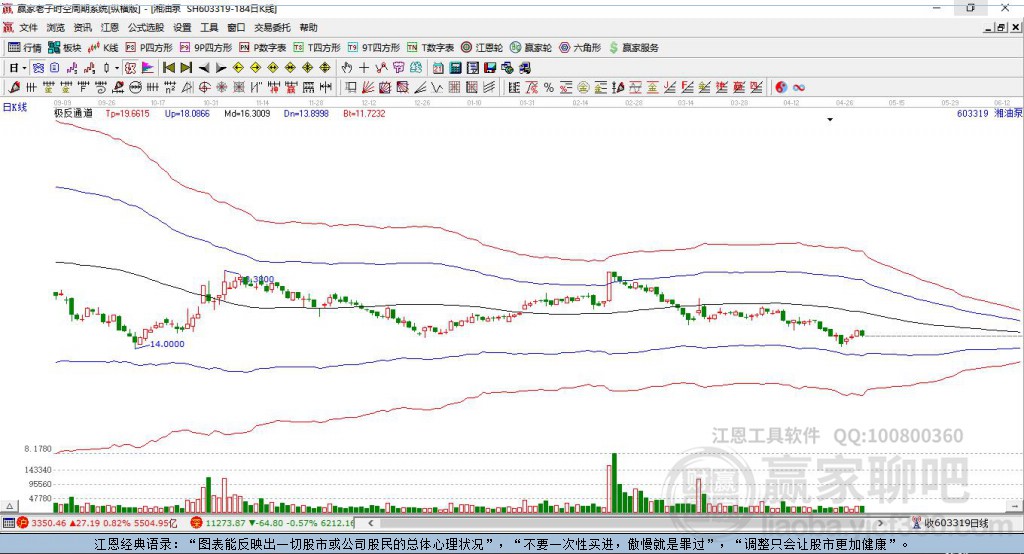Click the yellow diamond with right arrow

pyautogui.click(x=255, y=68)
